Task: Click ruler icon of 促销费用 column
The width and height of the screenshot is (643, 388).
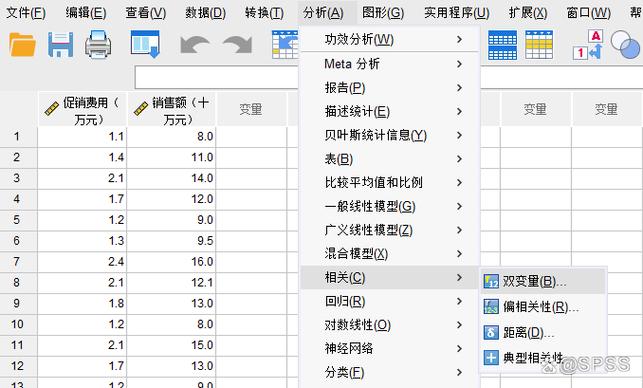Action: point(52,108)
